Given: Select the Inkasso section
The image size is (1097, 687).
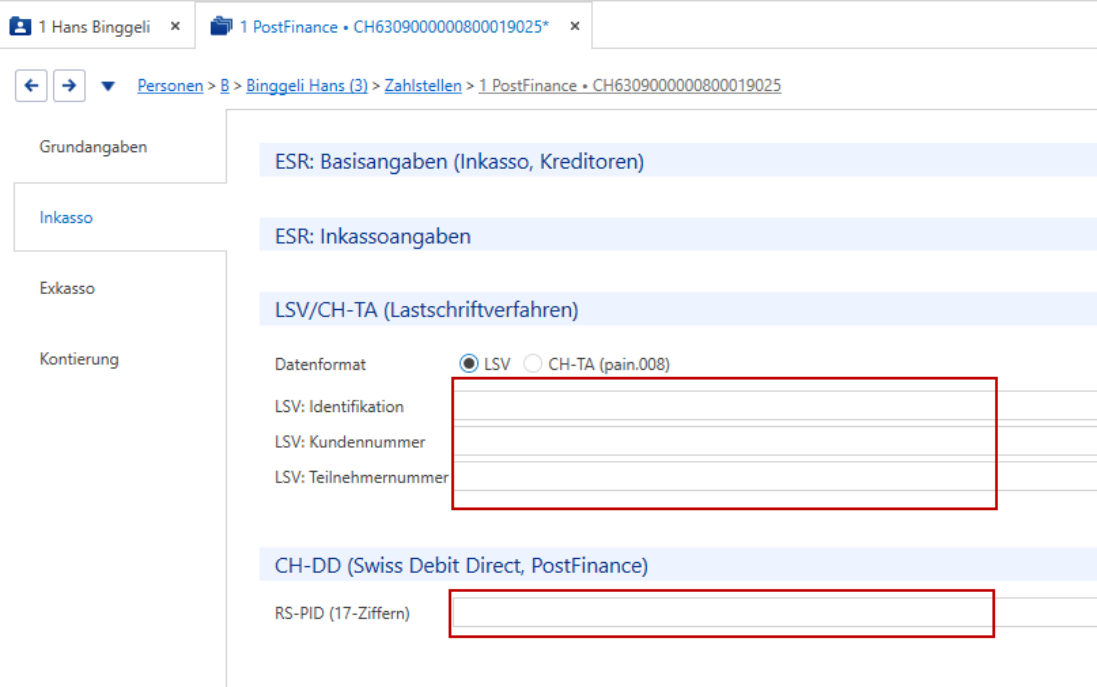Looking at the screenshot, I should click(66, 218).
